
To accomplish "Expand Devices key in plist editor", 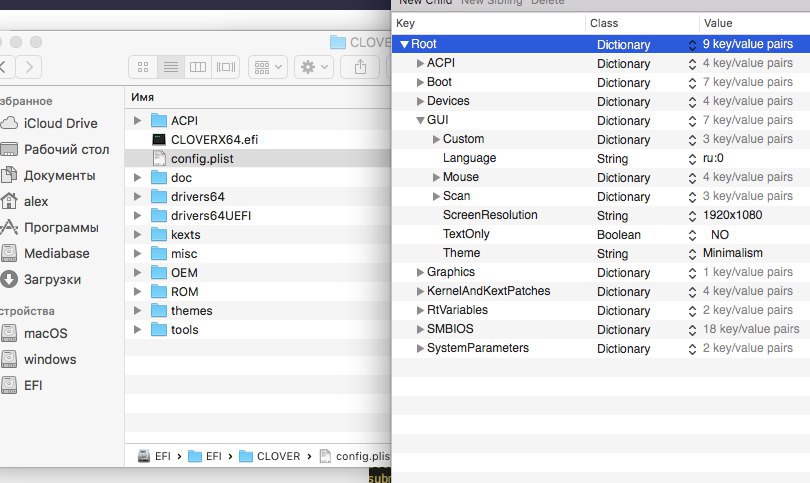I will [x=420, y=101].
